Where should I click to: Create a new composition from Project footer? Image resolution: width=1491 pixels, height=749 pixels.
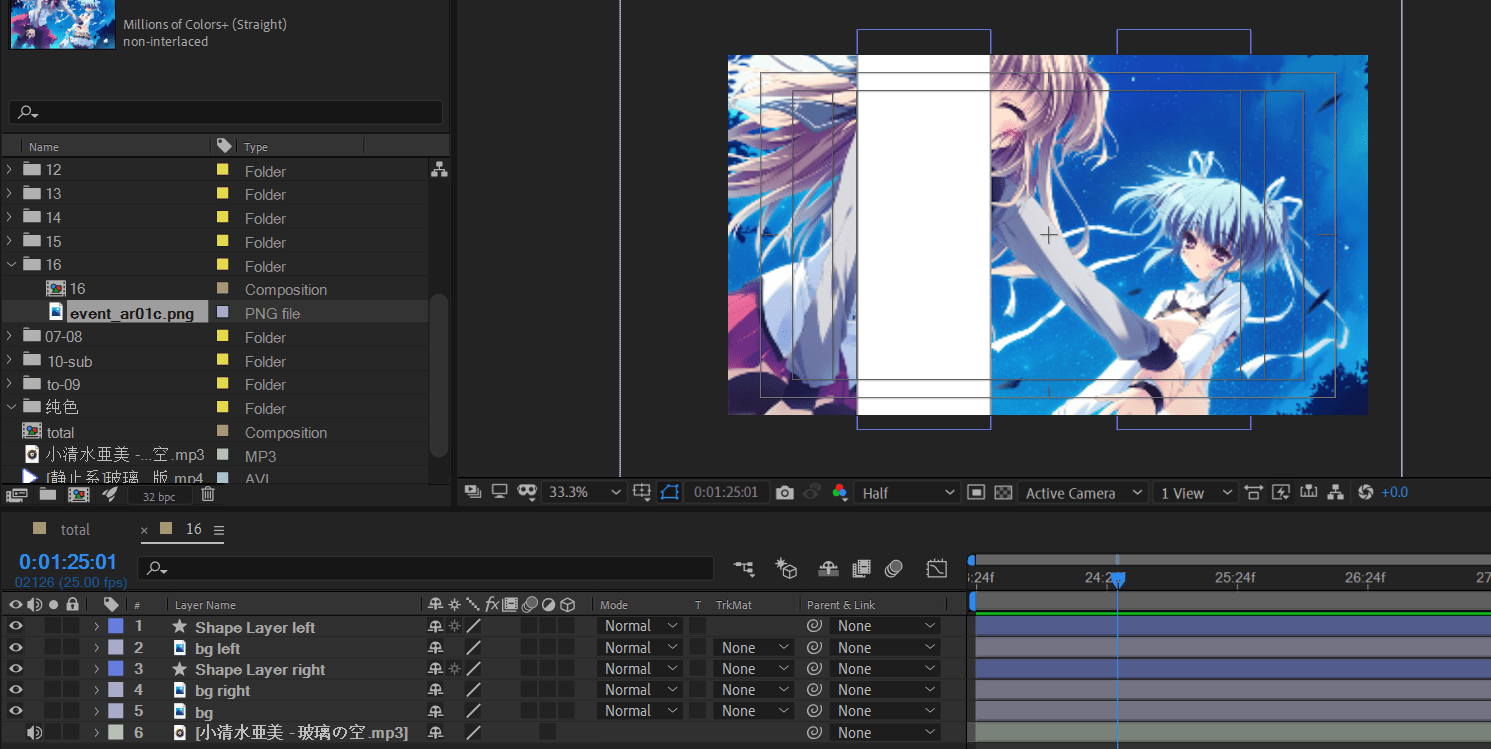click(78, 494)
